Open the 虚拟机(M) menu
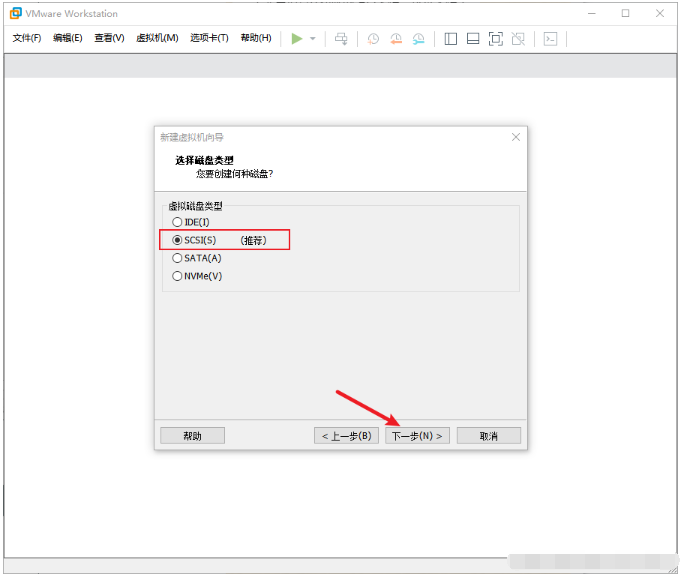The width and height of the screenshot is (680, 578). [x=156, y=38]
